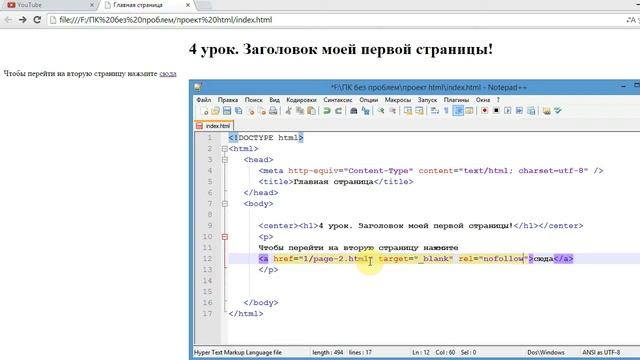This screenshot has height=360, width=640.
Task: Start macro recording with red dot icon
Action: (x=484, y=111)
